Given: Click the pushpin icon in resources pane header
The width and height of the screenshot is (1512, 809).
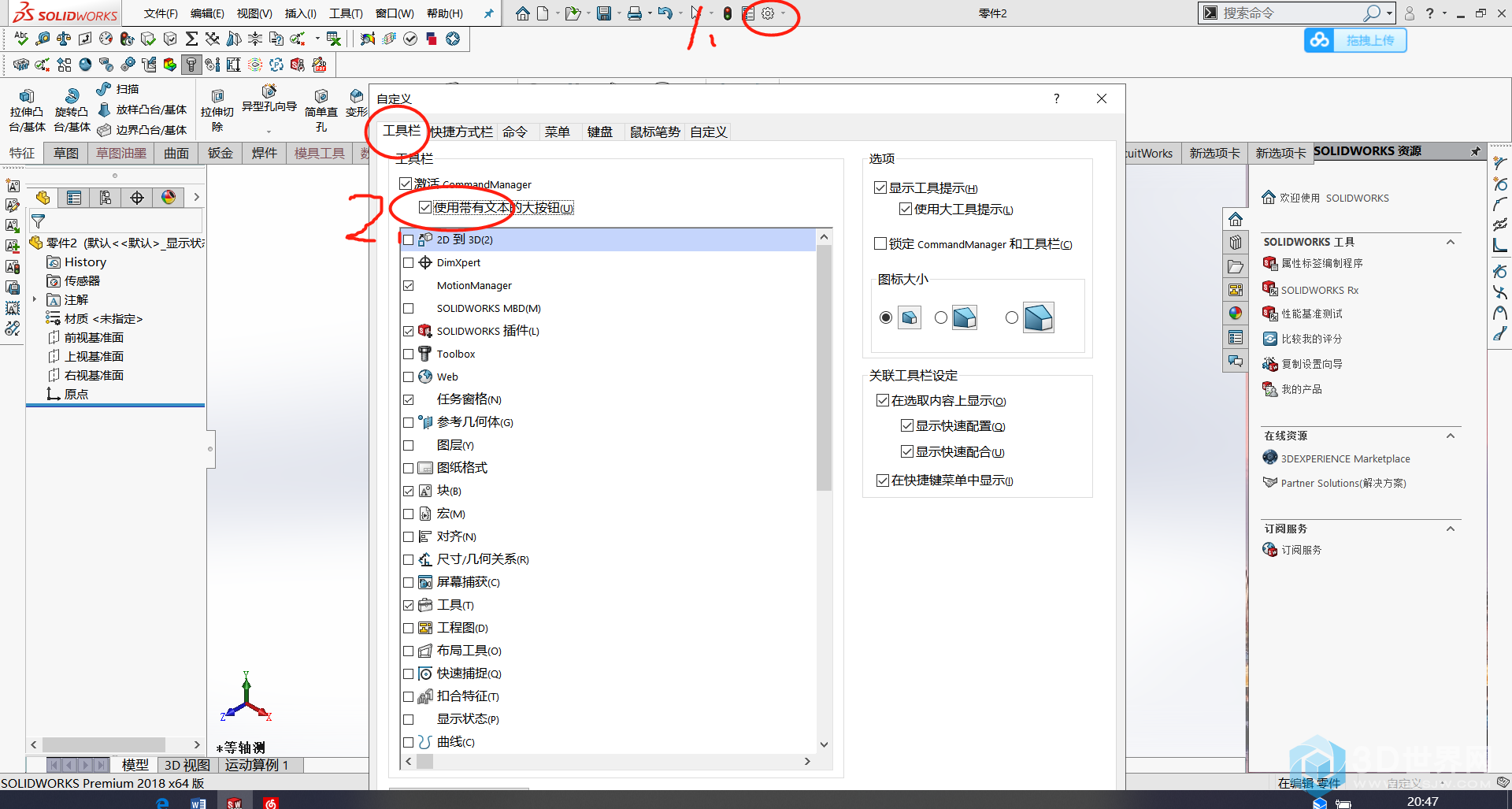Looking at the screenshot, I should pos(1475,151).
